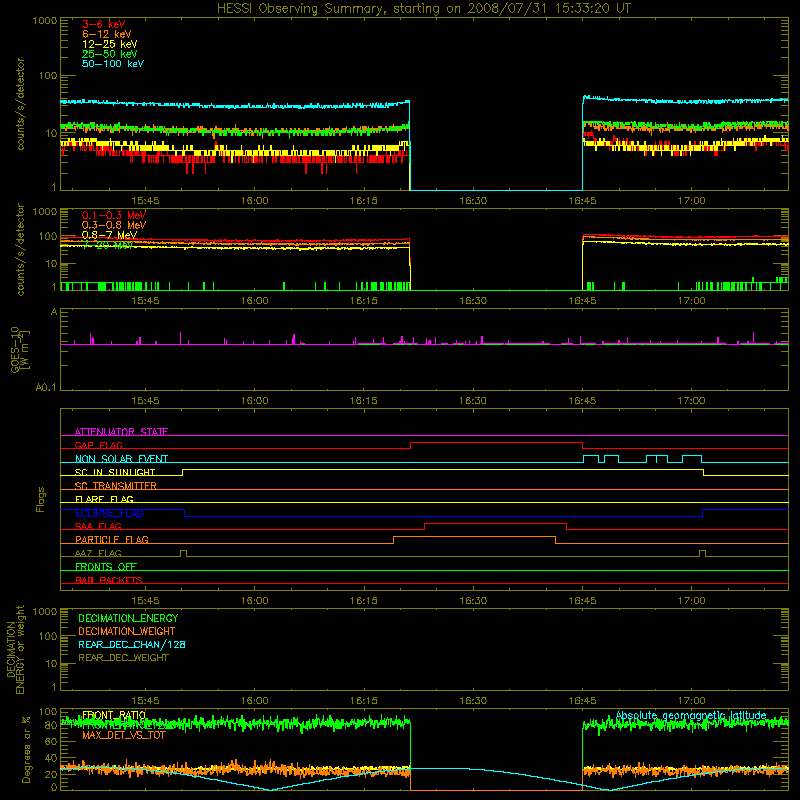The height and width of the screenshot is (800, 800).
Task: Select the PARTICLE_FLAG label
Action: pos(112,539)
